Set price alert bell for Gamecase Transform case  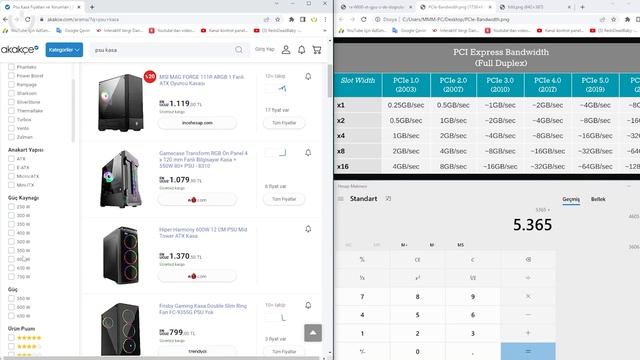coord(308,153)
